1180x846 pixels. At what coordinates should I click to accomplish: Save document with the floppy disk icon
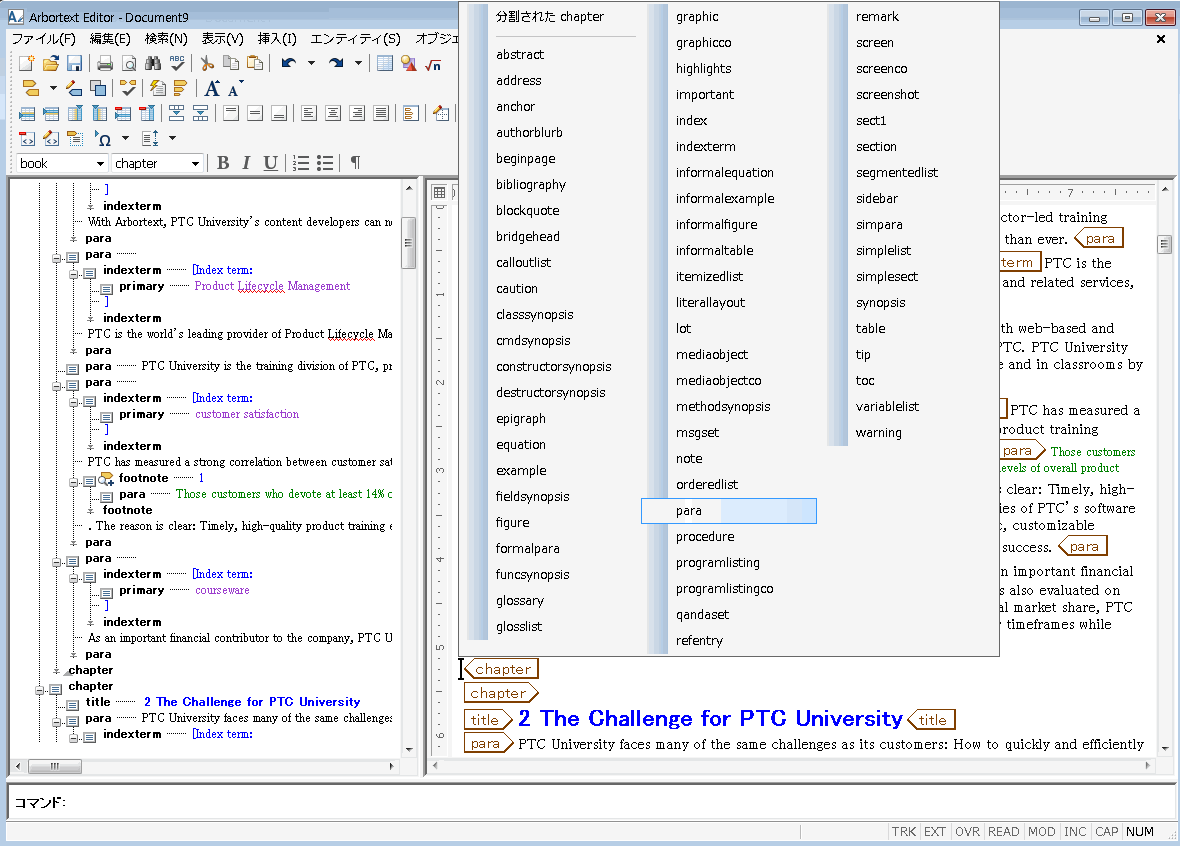point(75,63)
